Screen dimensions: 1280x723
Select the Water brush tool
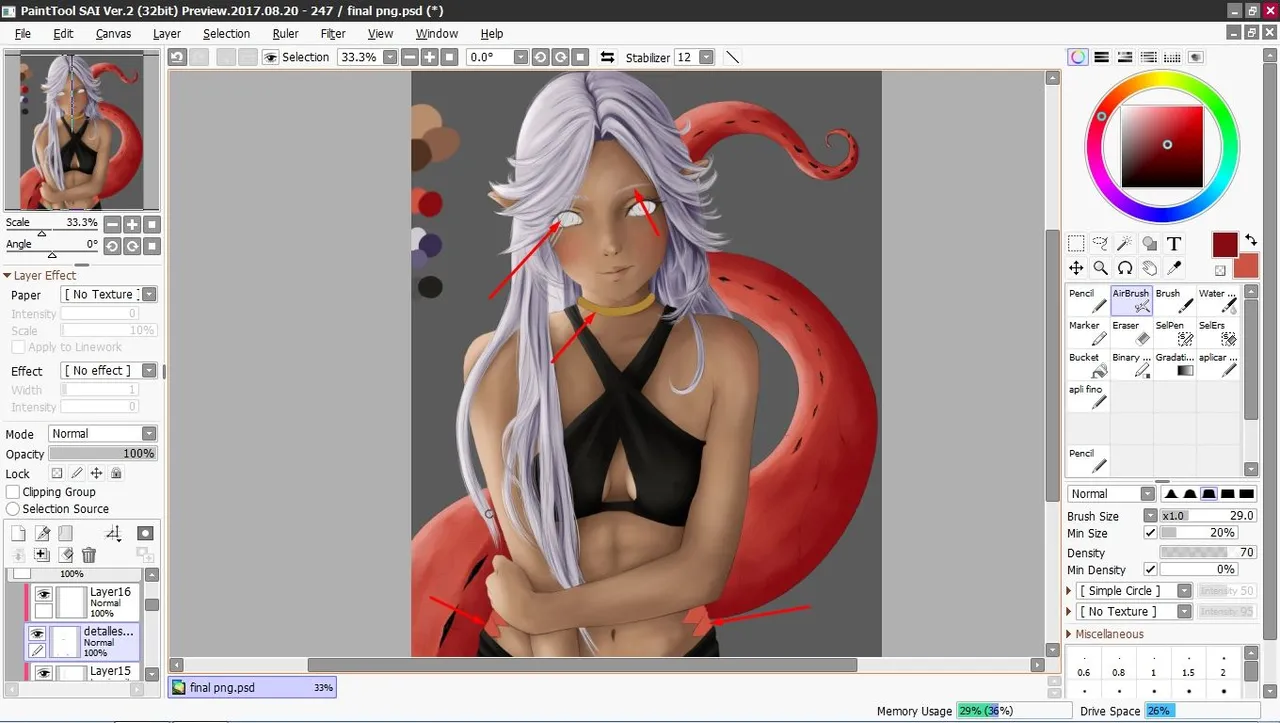tap(1218, 301)
